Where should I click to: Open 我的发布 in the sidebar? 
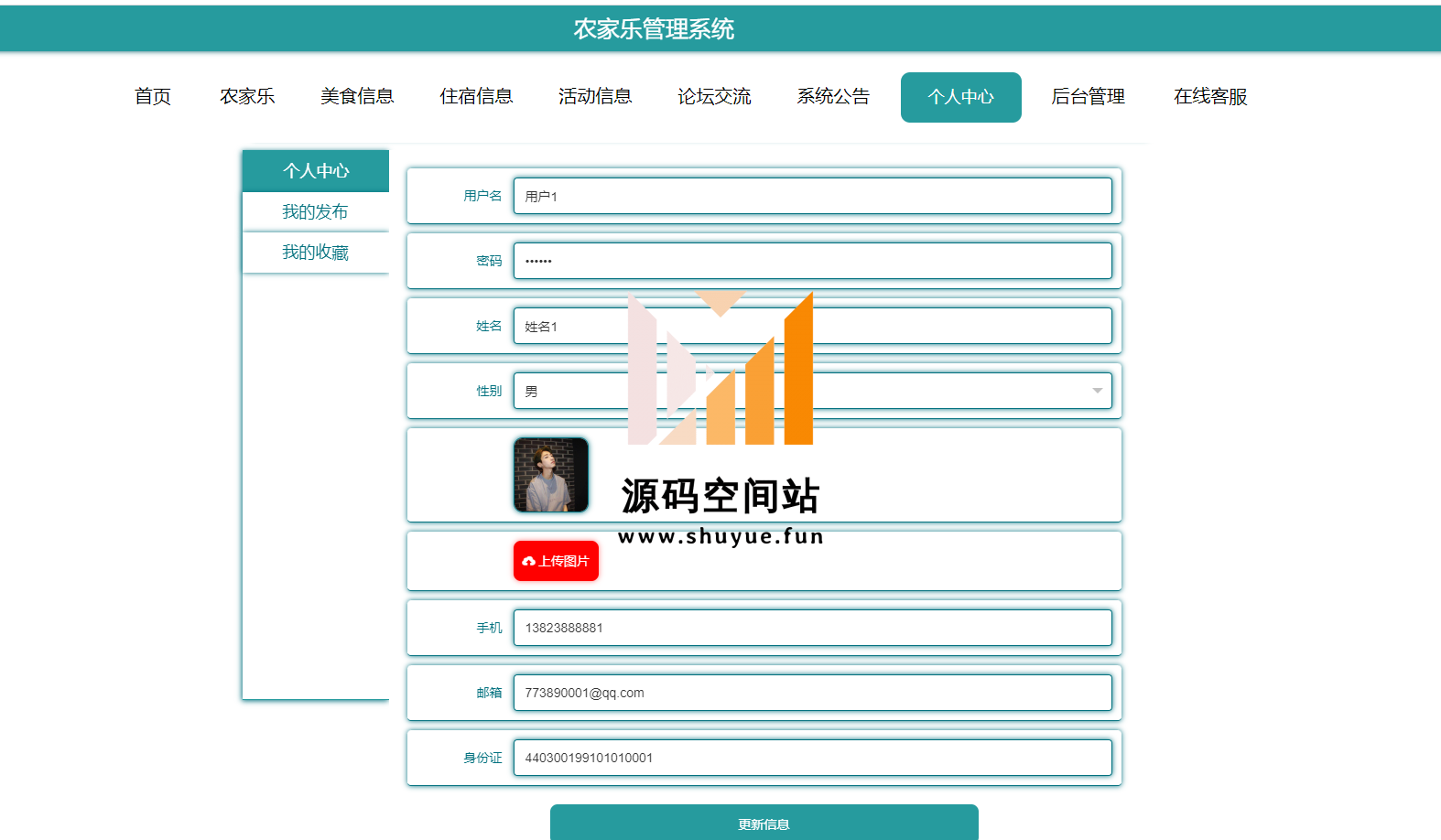pos(316,212)
